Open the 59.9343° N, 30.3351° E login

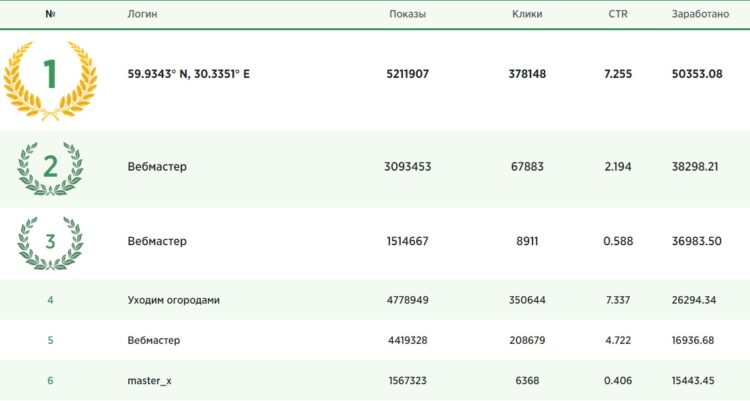point(189,74)
